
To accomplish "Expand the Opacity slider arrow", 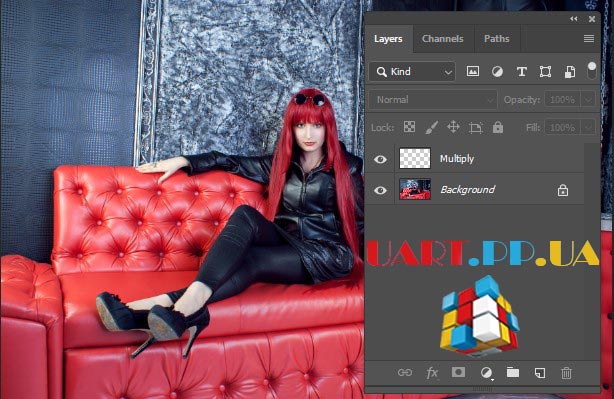I will [589, 99].
